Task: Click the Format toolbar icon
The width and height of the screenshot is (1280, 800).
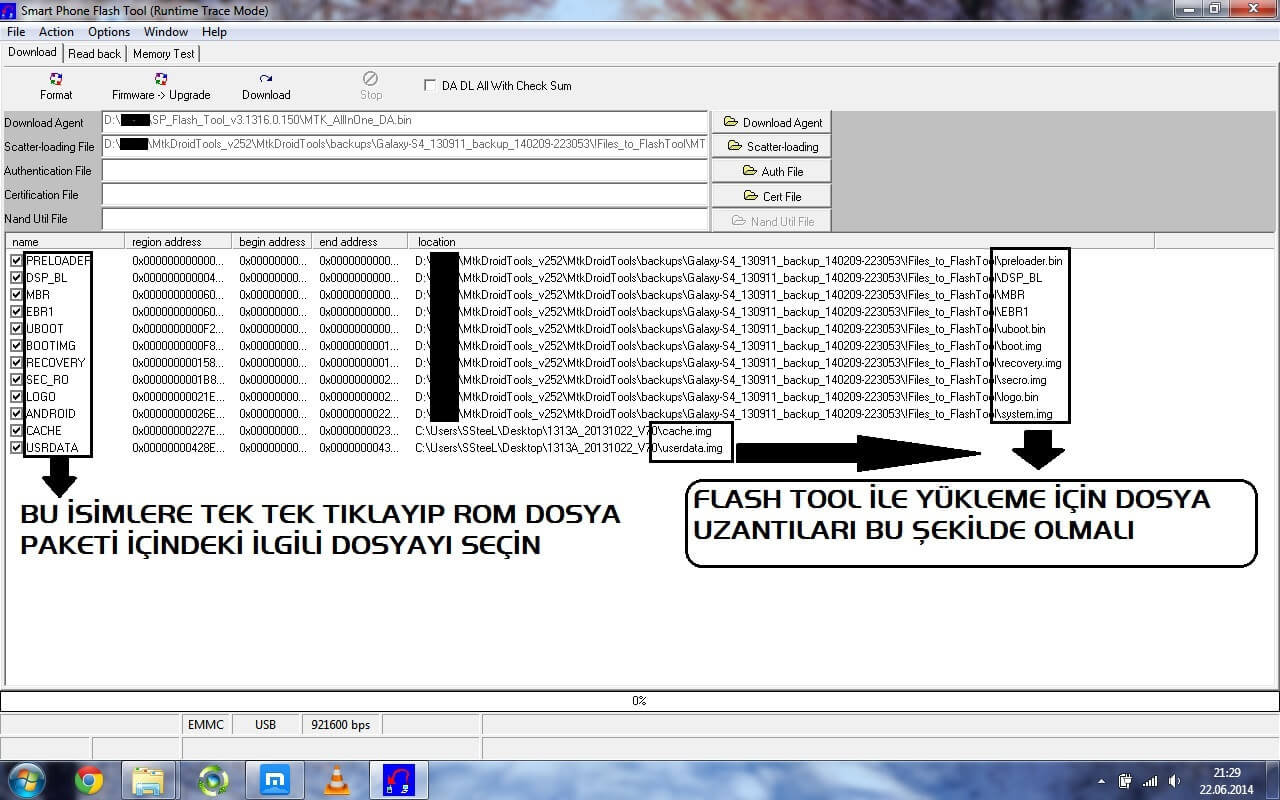Action: pyautogui.click(x=56, y=86)
